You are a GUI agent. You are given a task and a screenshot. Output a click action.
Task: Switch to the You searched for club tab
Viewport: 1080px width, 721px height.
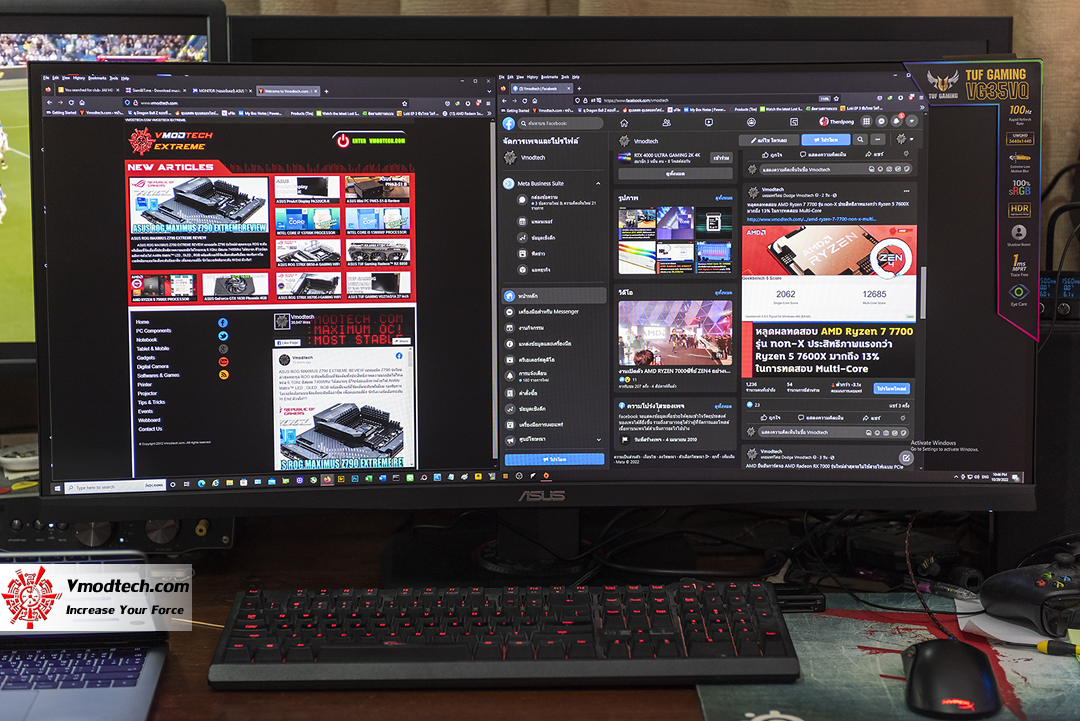click(x=88, y=90)
